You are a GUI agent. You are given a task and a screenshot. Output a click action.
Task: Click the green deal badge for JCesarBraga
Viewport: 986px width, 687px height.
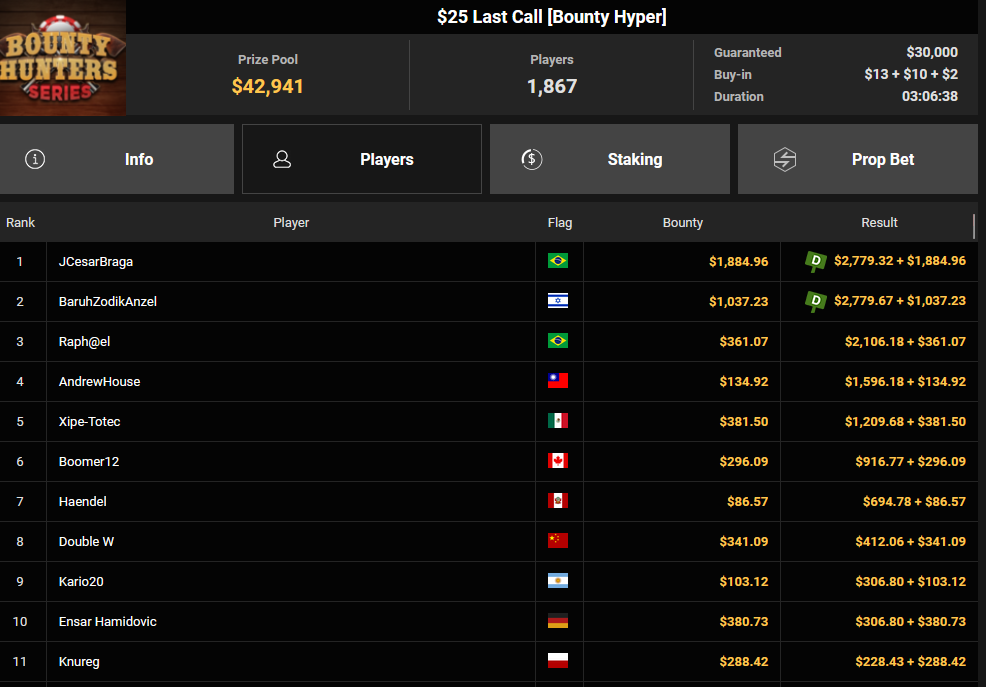pyautogui.click(x=816, y=261)
